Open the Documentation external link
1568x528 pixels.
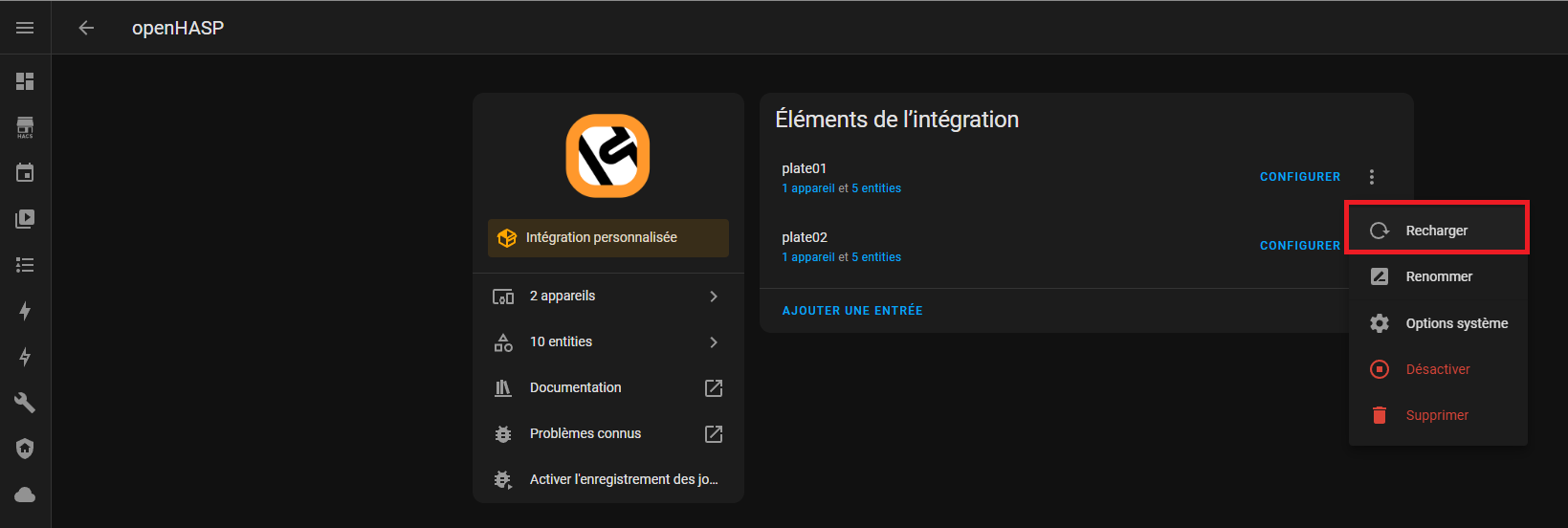608,388
